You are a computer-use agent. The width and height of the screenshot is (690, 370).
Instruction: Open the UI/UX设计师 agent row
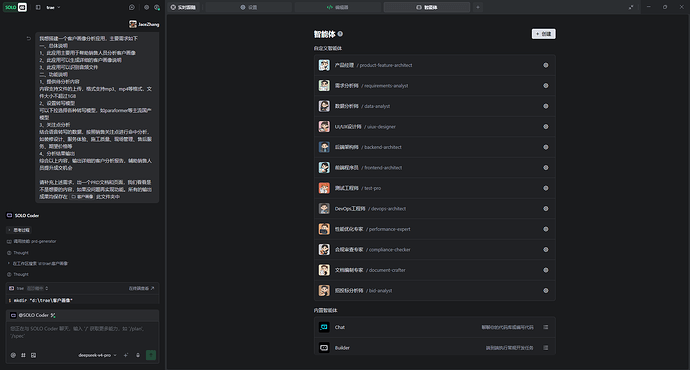point(435,127)
